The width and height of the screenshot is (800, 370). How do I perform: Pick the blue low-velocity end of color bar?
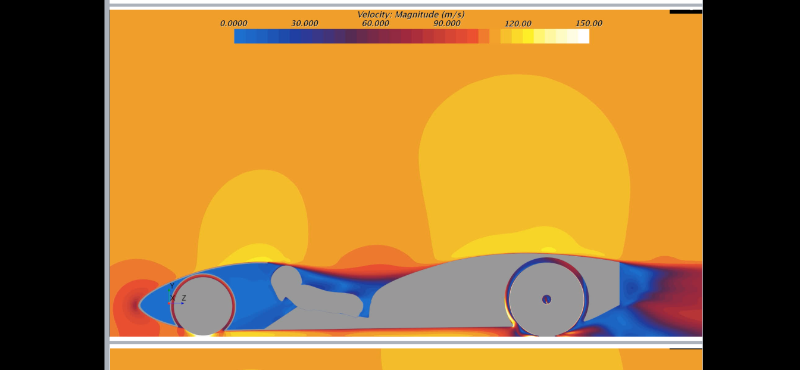[x=242, y=36]
